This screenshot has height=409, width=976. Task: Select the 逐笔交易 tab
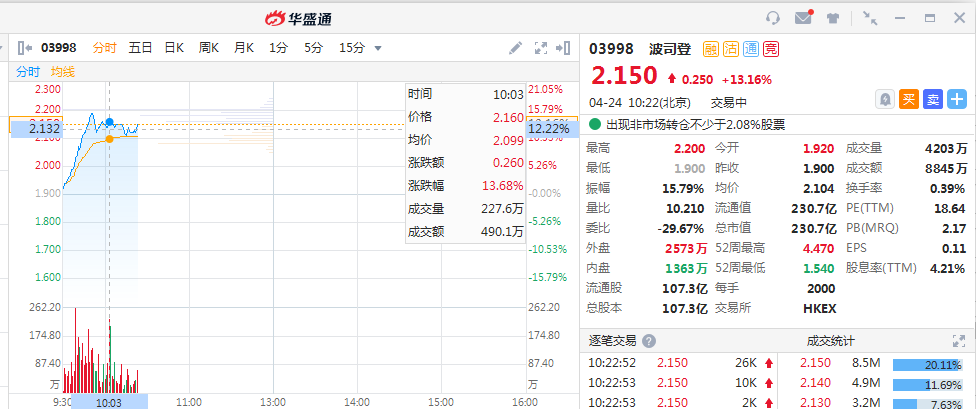[613, 341]
